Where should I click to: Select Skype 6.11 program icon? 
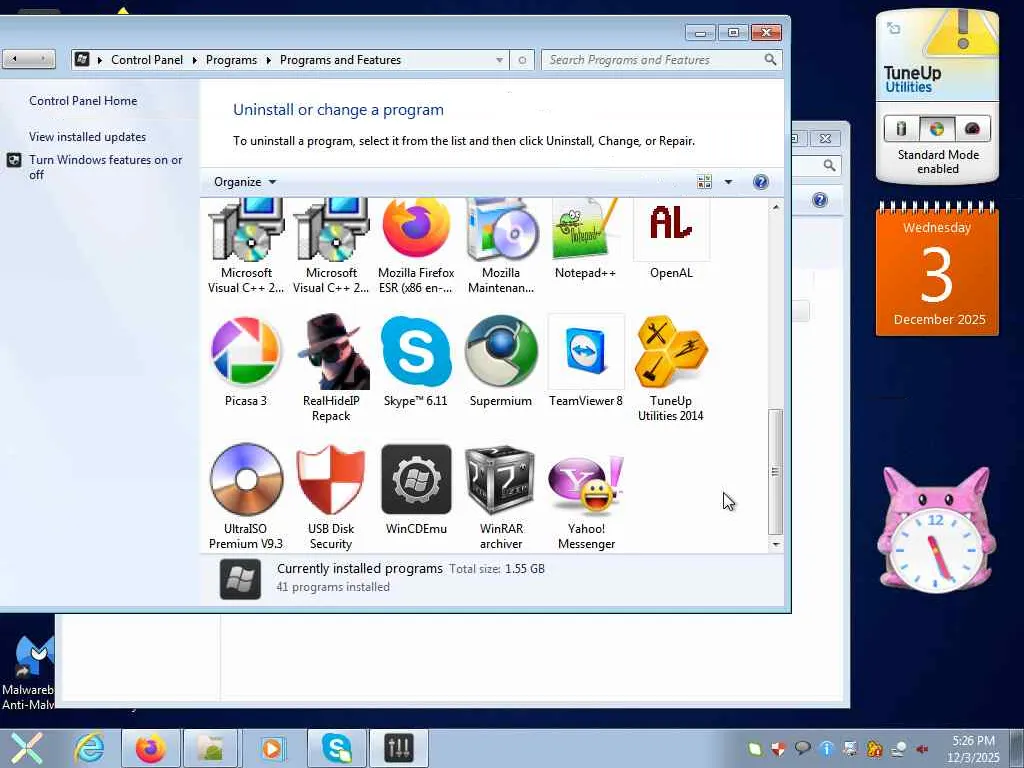(416, 360)
